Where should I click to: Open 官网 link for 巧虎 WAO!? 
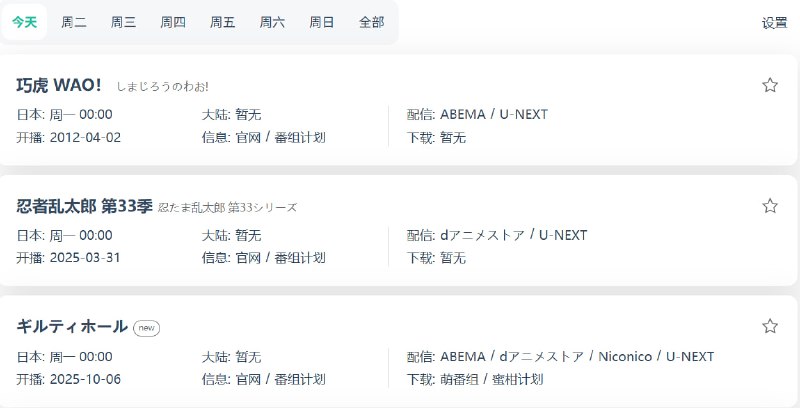248,138
